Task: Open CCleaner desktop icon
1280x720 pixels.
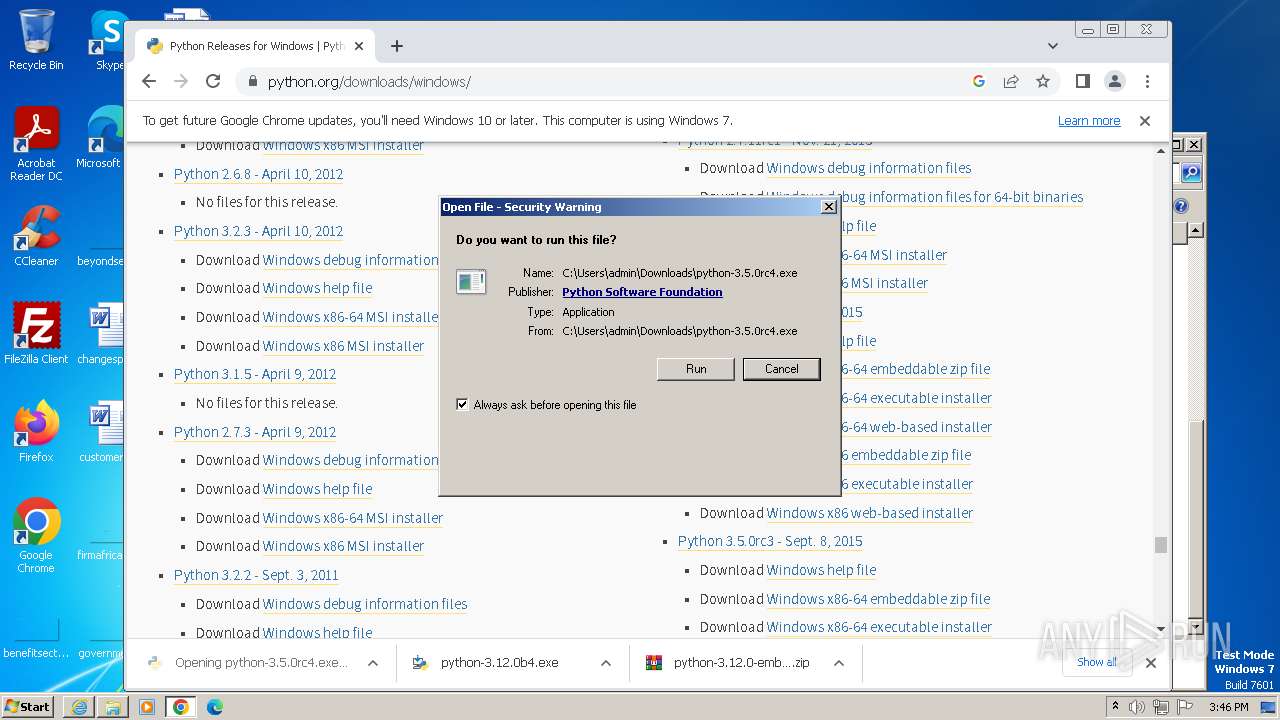Action: point(36,236)
